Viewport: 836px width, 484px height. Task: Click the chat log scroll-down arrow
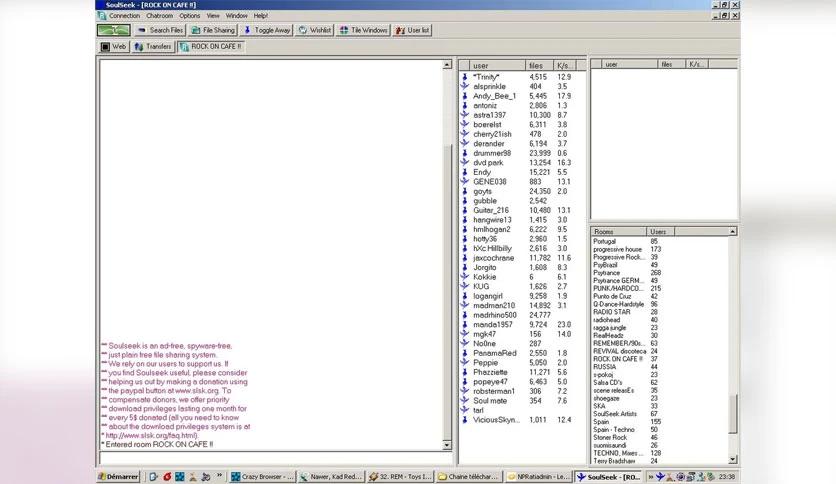pyautogui.click(x=447, y=445)
